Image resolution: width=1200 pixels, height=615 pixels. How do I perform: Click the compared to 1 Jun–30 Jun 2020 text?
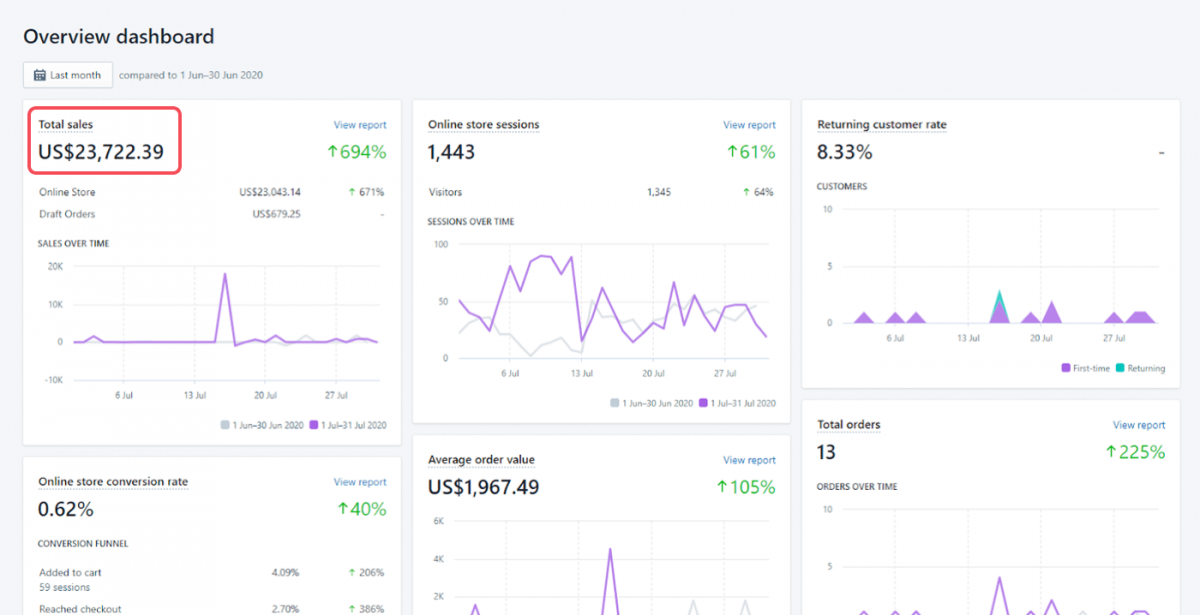tap(191, 75)
